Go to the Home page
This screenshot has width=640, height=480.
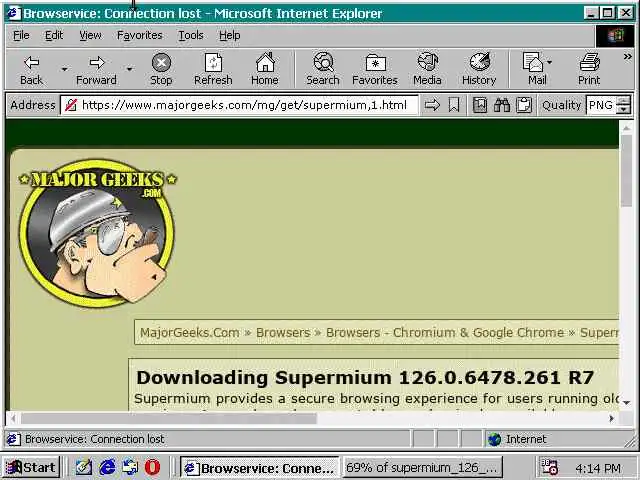click(265, 69)
